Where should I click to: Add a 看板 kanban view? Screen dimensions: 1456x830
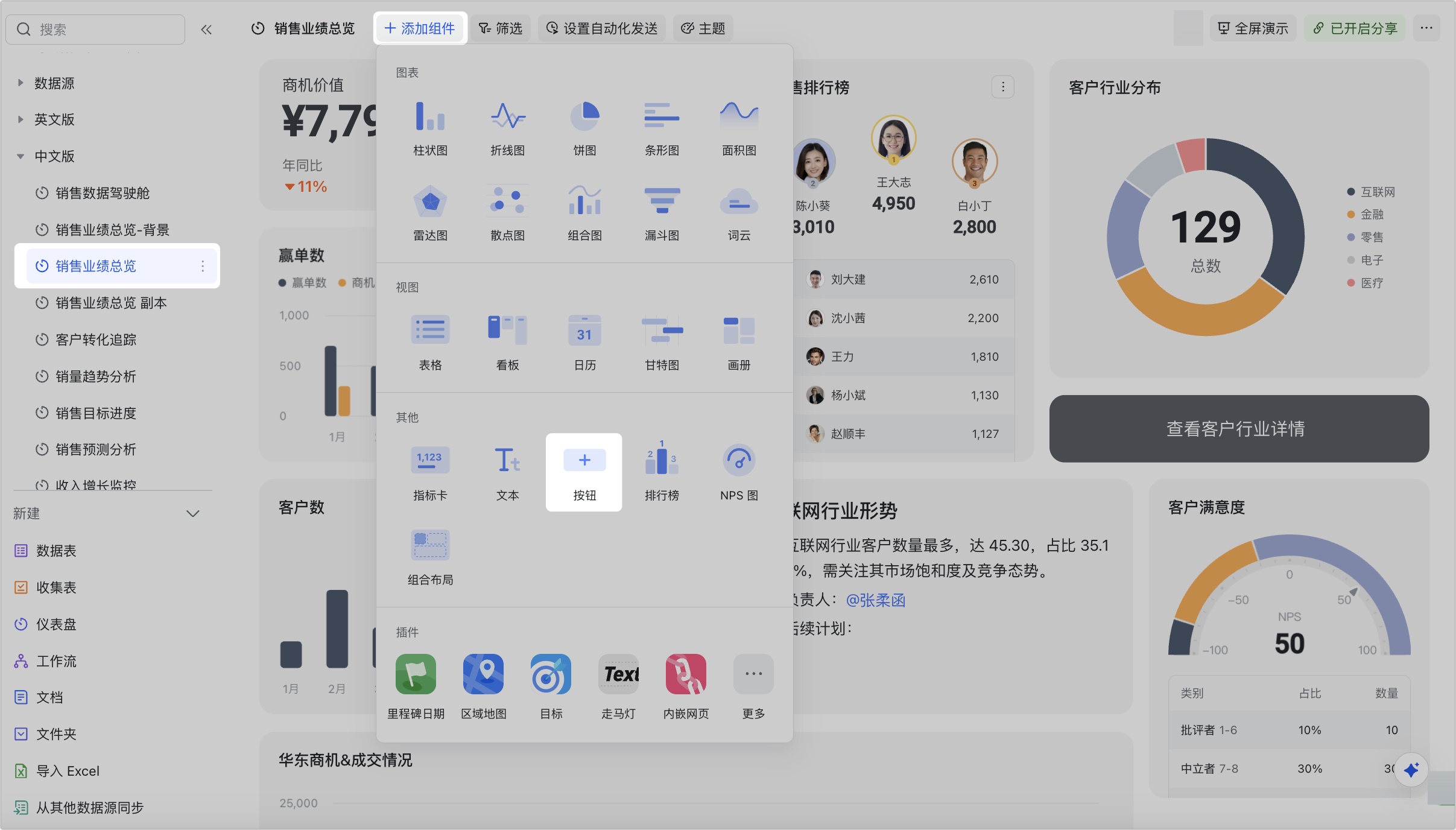tap(507, 343)
